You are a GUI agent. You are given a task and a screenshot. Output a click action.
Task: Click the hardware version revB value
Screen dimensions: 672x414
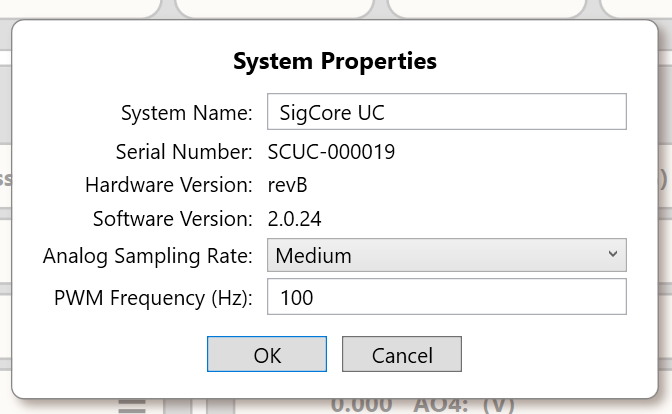(x=287, y=185)
